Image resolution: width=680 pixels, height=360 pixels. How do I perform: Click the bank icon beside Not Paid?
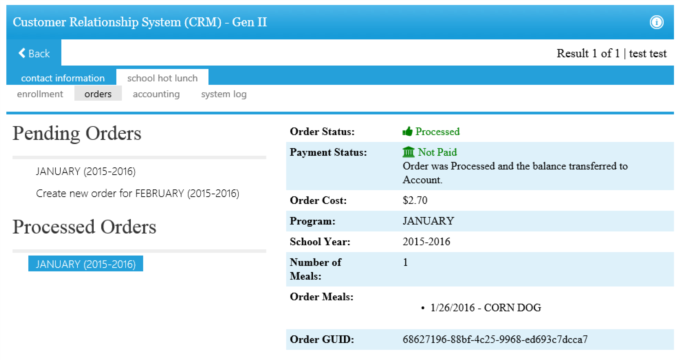pyautogui.click(x=408, y=152)
